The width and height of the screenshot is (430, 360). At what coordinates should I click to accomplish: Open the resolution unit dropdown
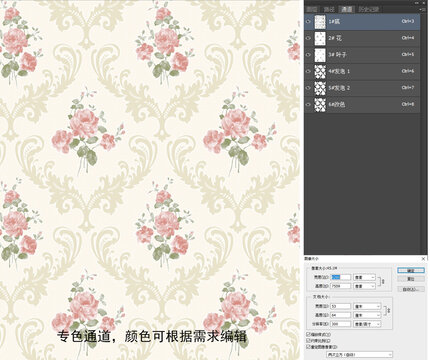point(367,324)
